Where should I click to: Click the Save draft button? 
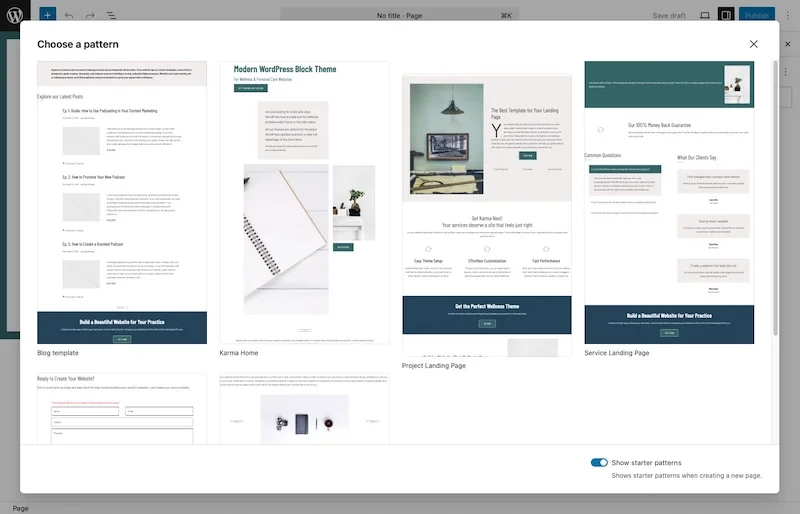point(669,15)
